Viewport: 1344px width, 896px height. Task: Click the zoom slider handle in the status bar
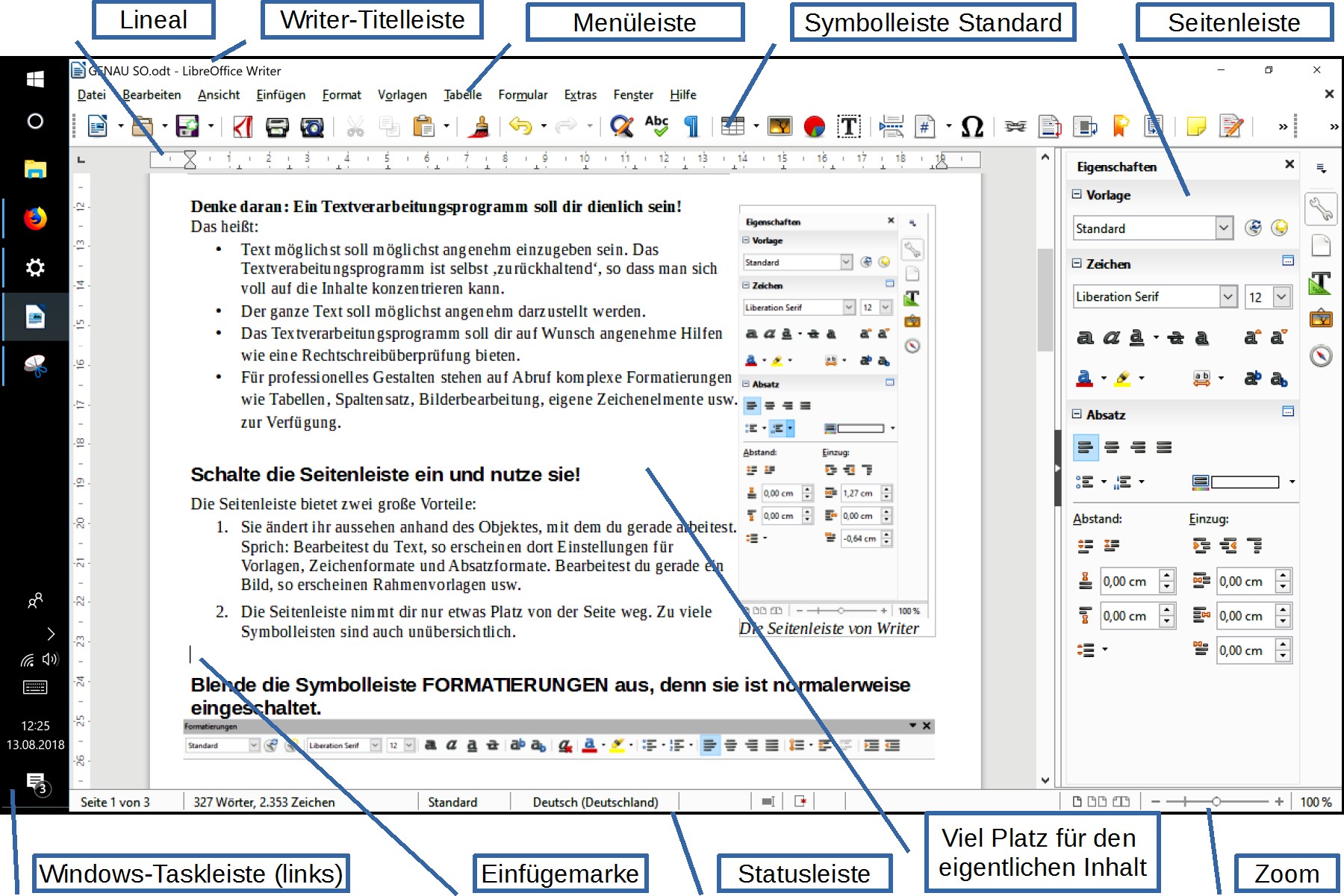1216,801
